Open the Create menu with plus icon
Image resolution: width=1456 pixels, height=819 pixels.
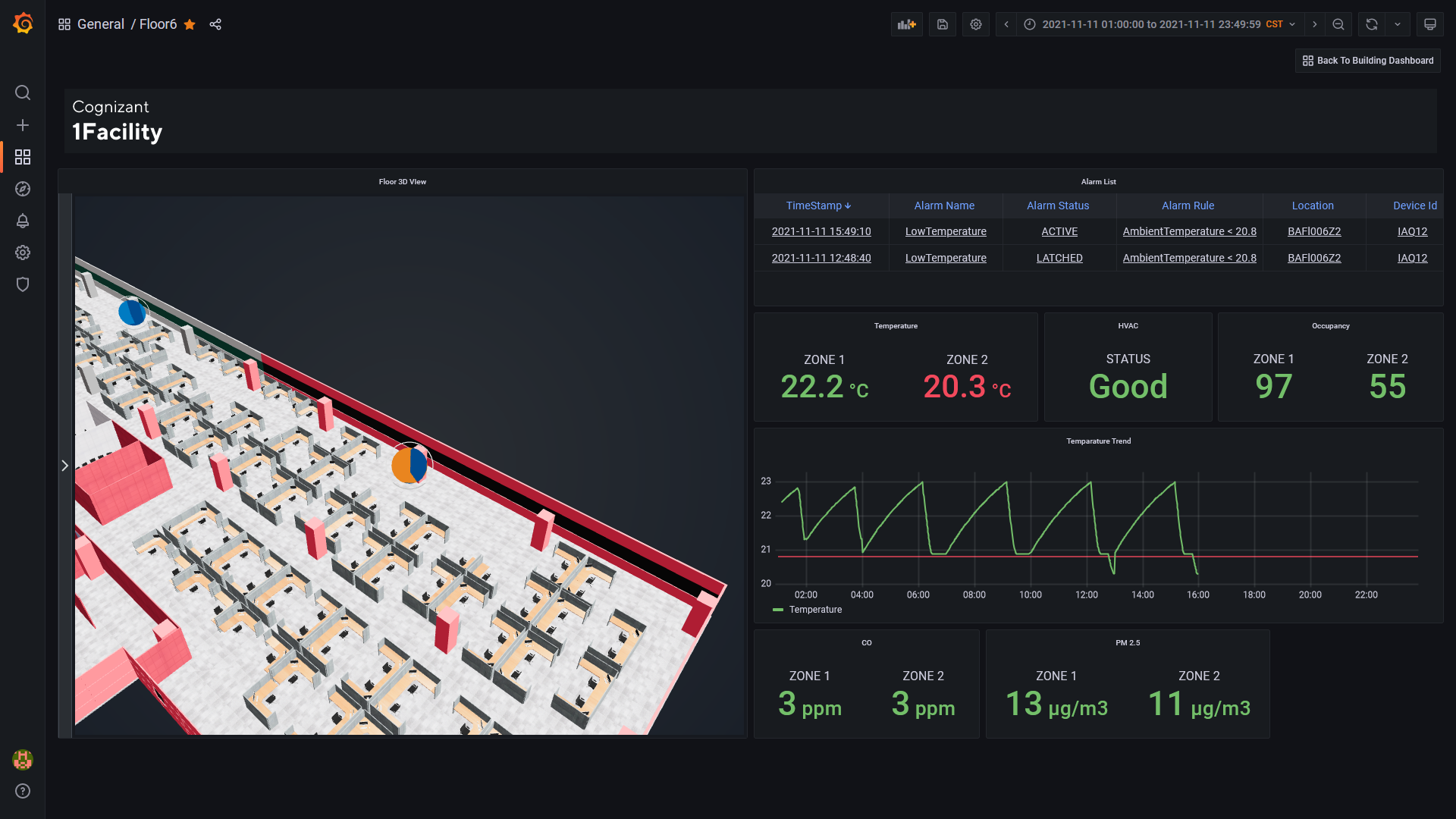(22, 125)
